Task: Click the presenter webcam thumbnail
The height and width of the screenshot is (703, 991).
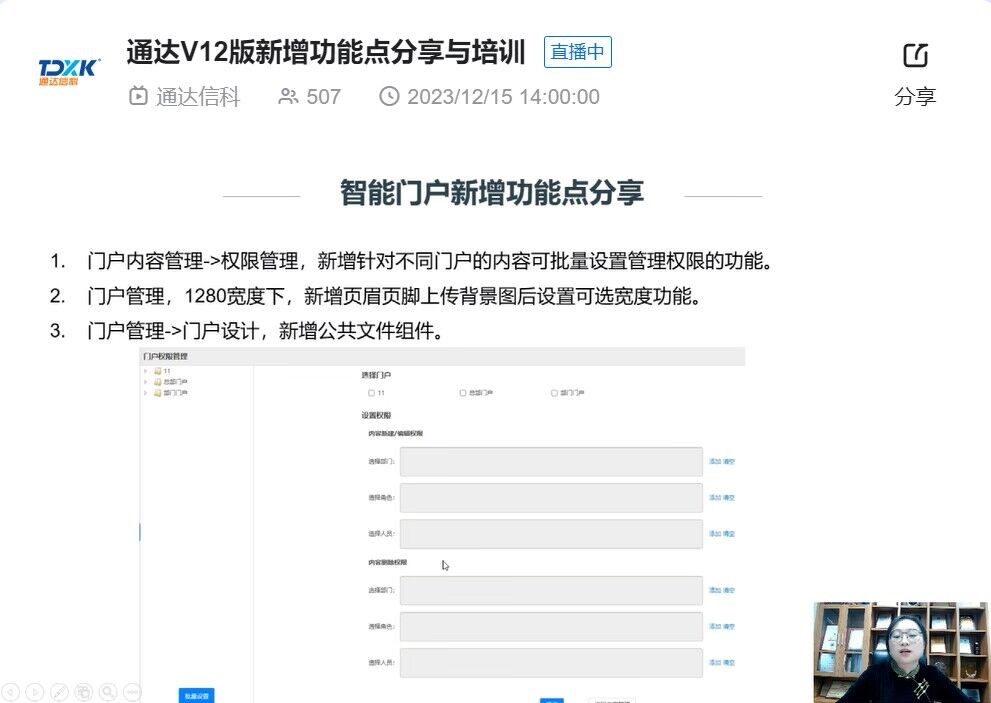Action: pos(902,652)
